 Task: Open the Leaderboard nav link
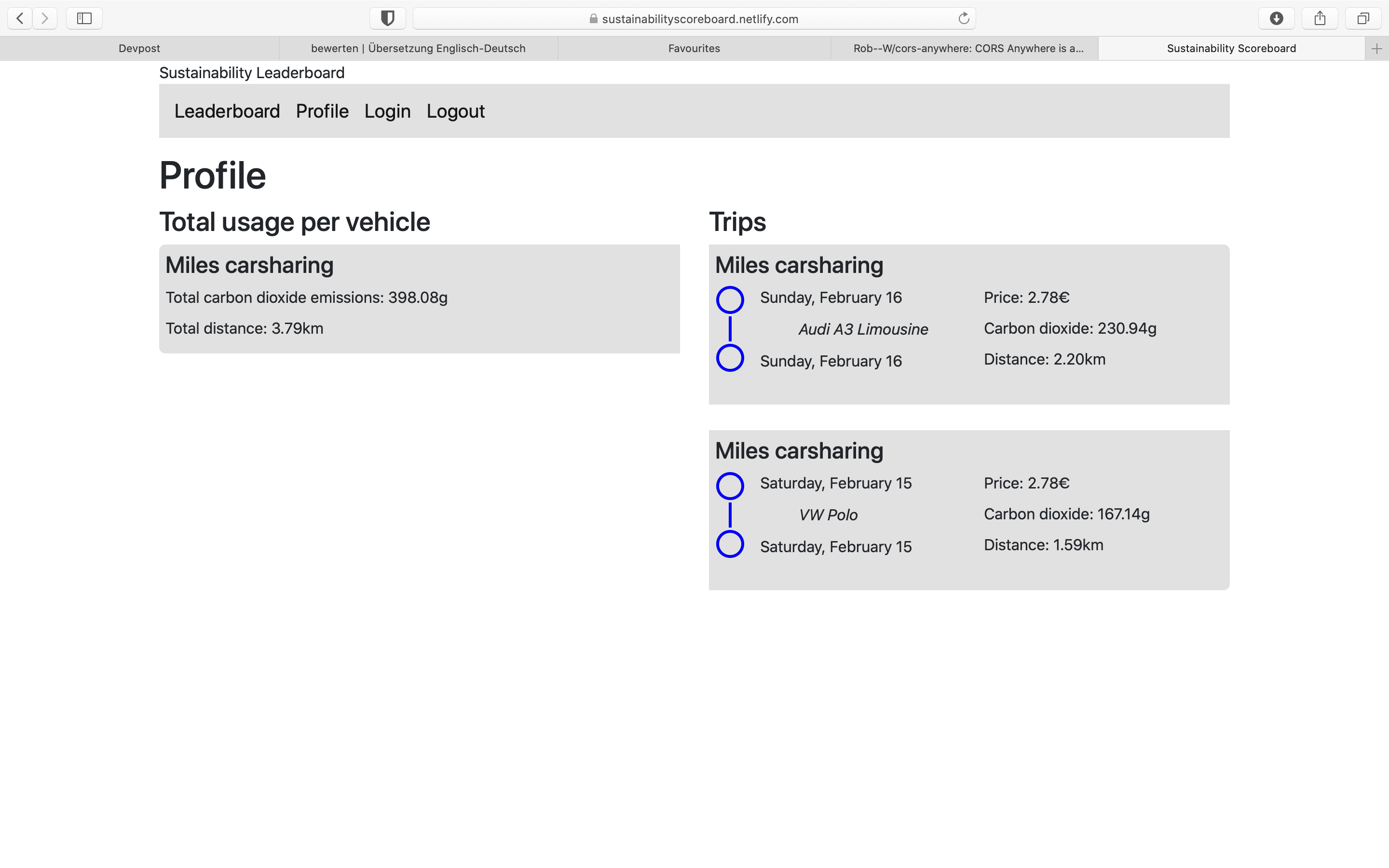coord(227,111)
